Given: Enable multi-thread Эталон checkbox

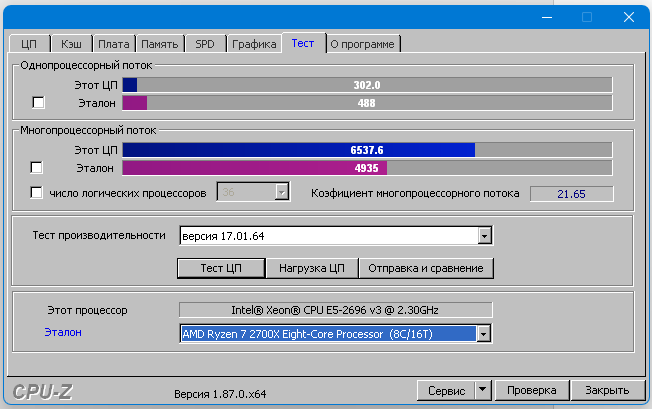Looking at the screenshot, I should 37,168.
